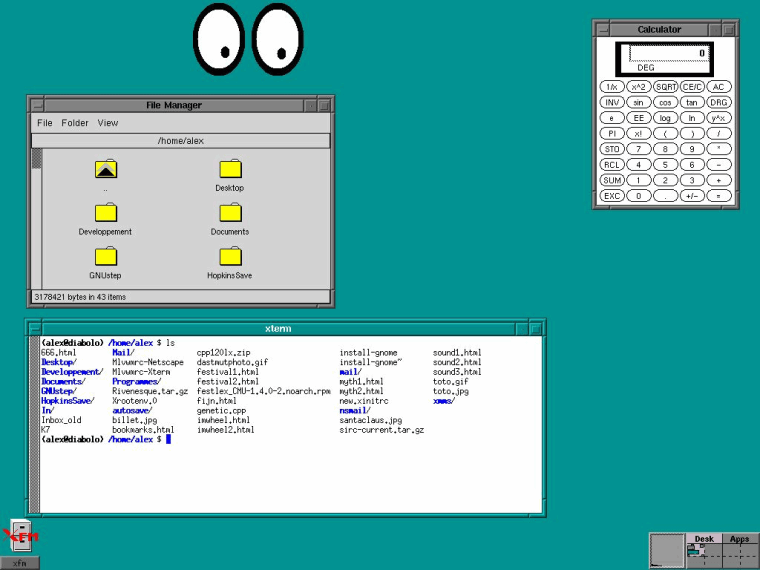Toggle the INV calculator key
Screen dimensions: 760x570
coord(612,102)
